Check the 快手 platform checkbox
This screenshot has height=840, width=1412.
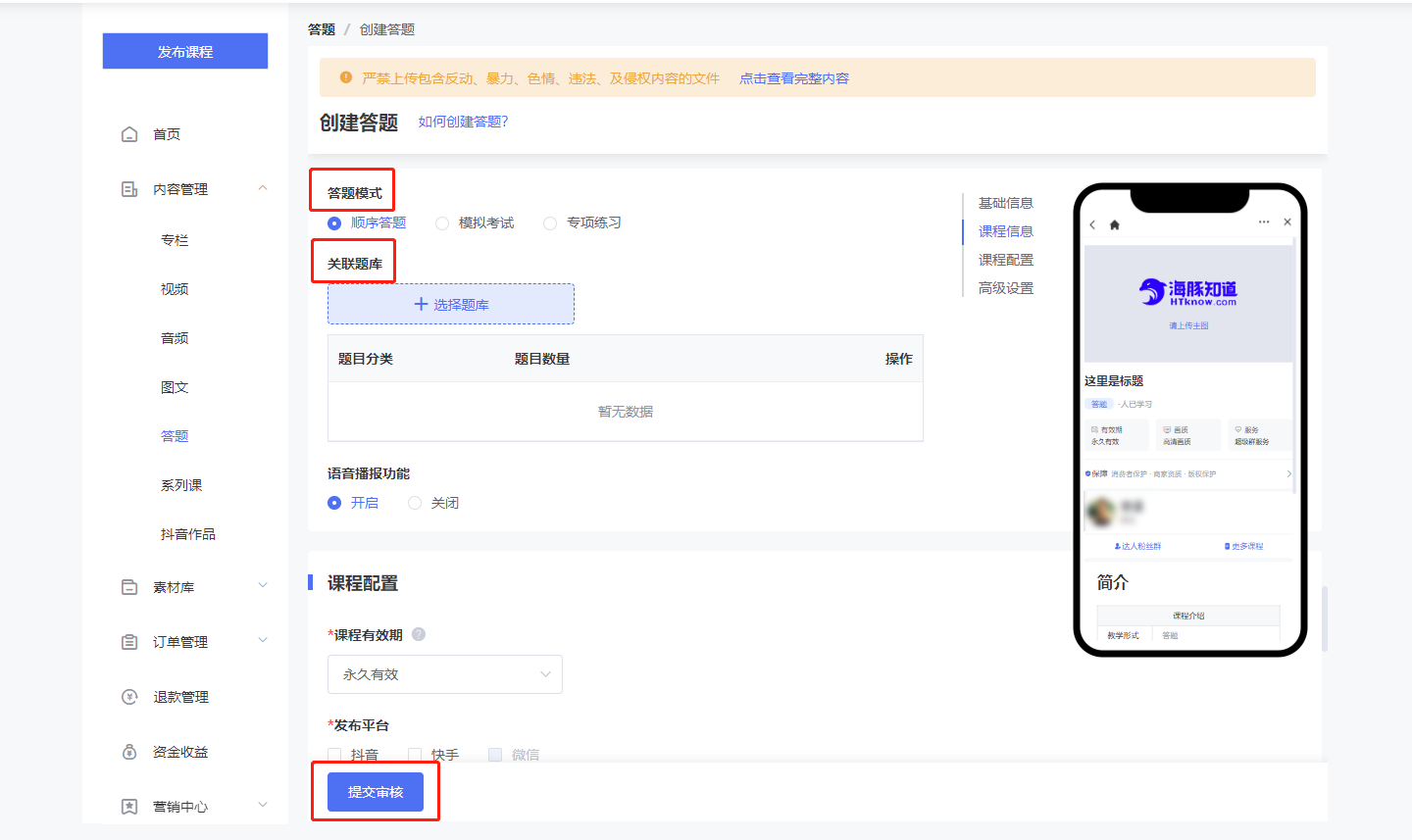coord(415,755)
